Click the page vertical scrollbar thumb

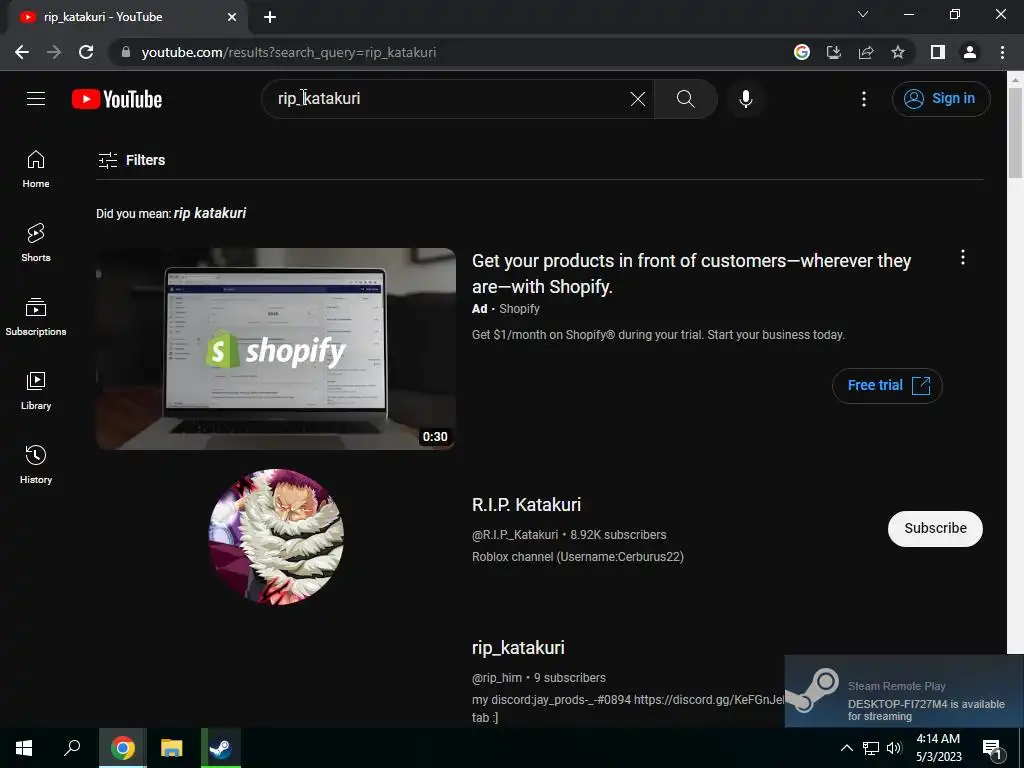pyautogui.click(x=1015, y=133)
